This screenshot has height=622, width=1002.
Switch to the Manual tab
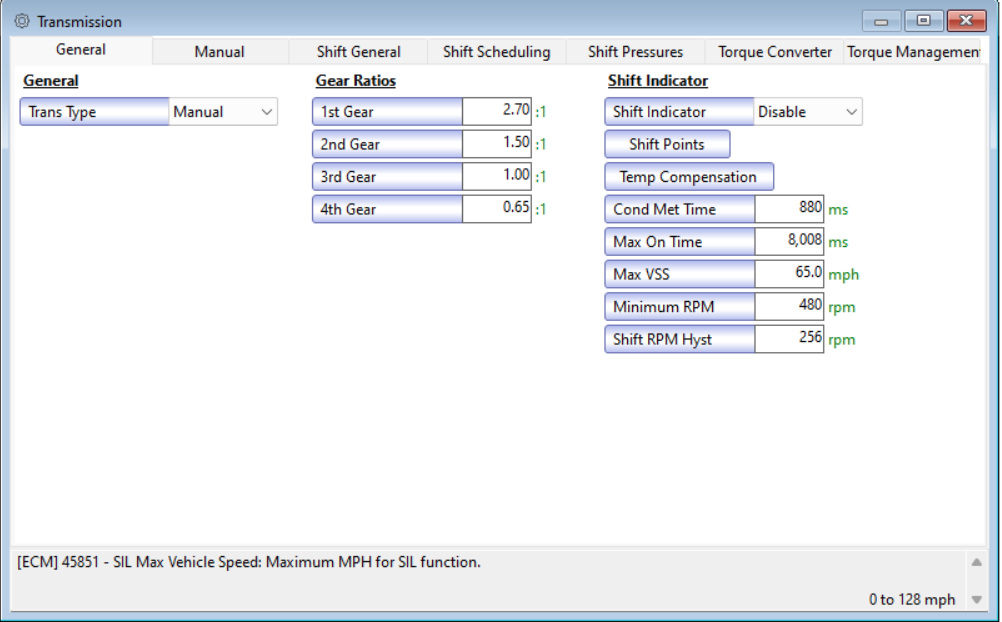tap(219, 52)
